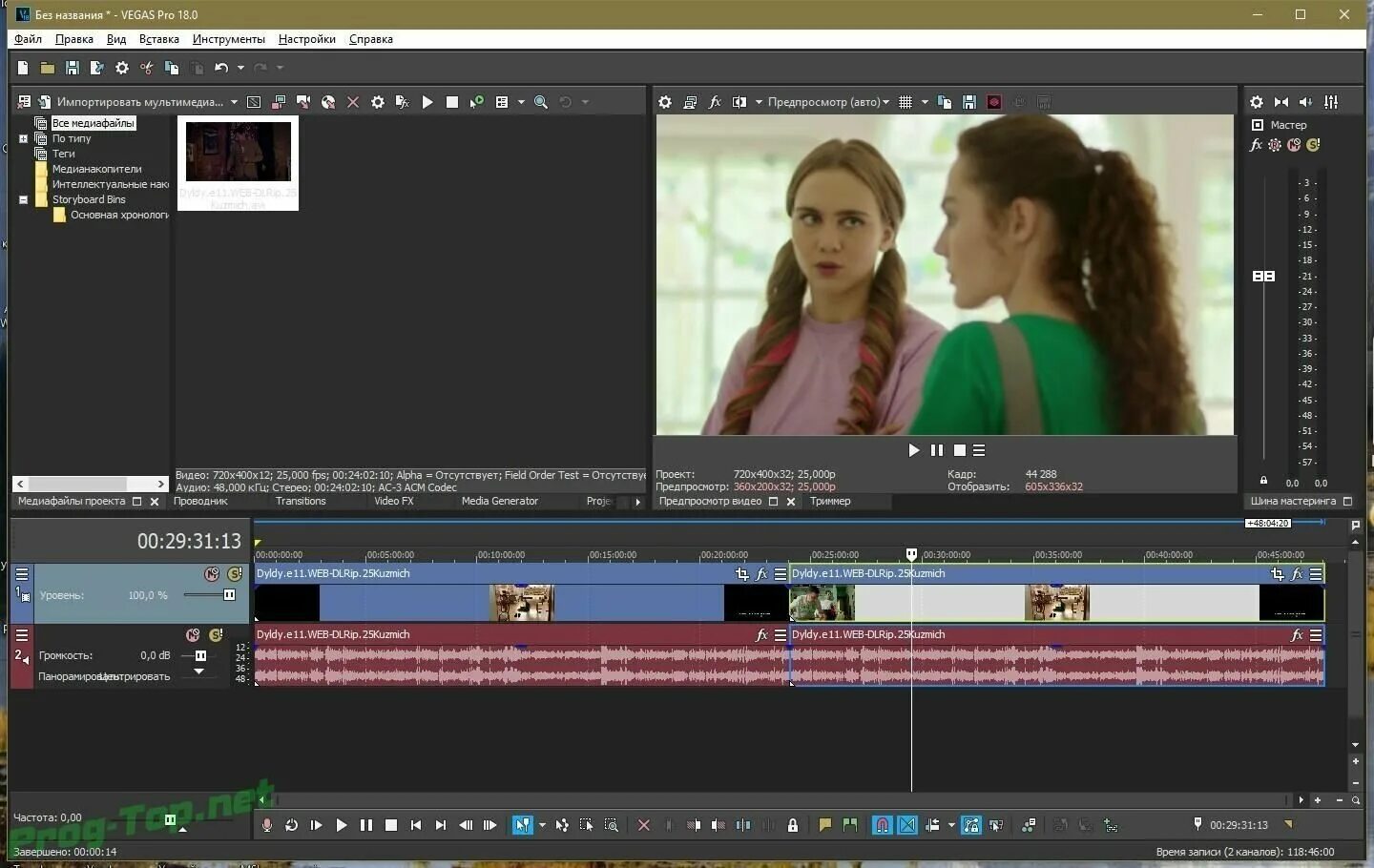1374x868 pixels.
Task: Copy a snapshot of the preview frame
Action: [x=945, y=101]
